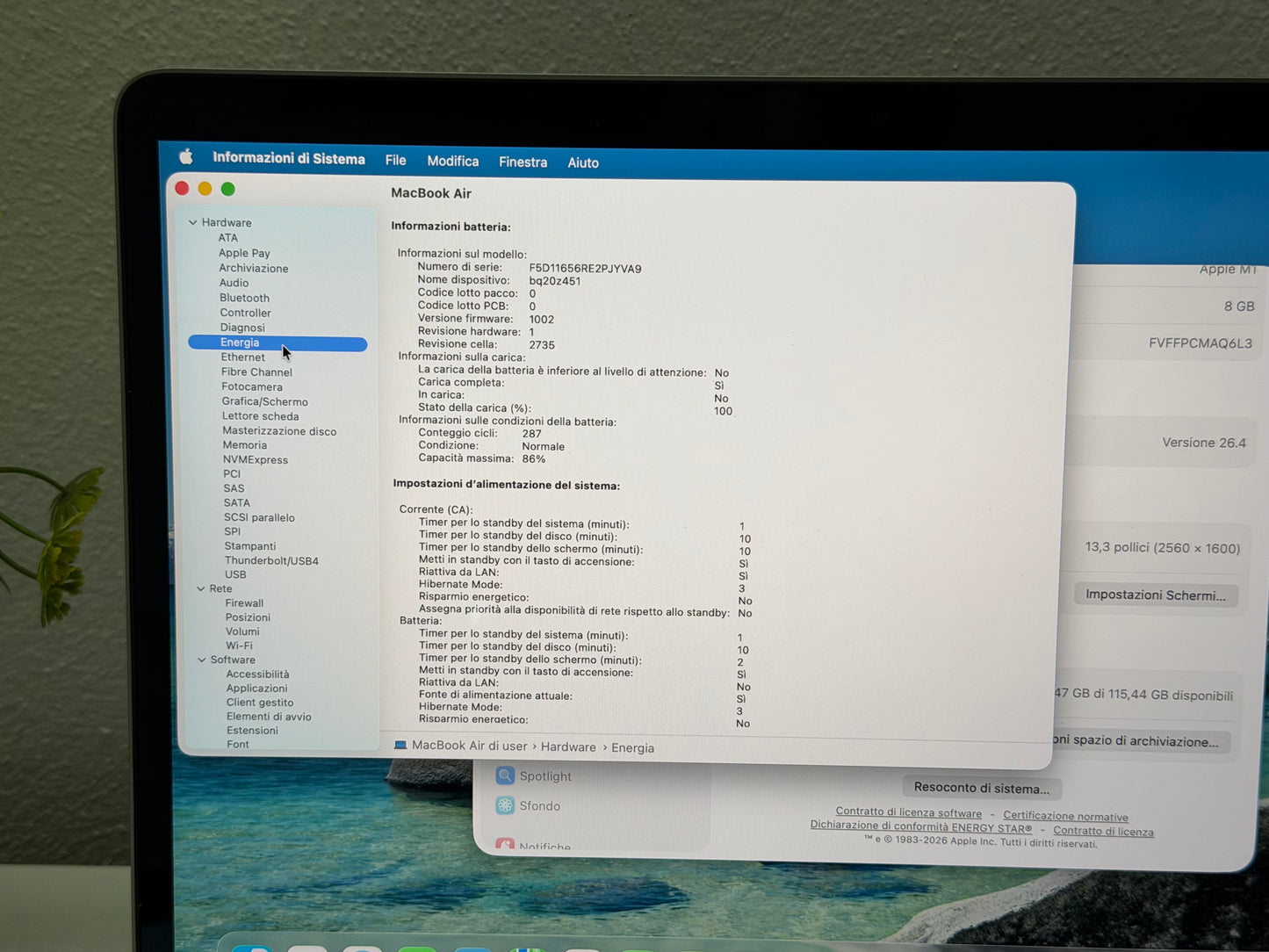
Task: Select Client gestito under Software
Action: (260, 703)
